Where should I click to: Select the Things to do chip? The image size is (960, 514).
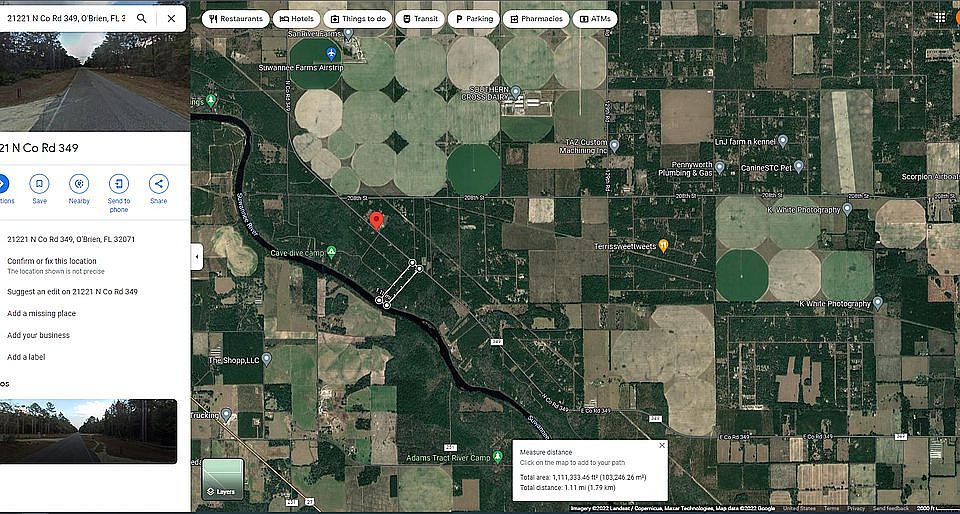tap(357, 19)
